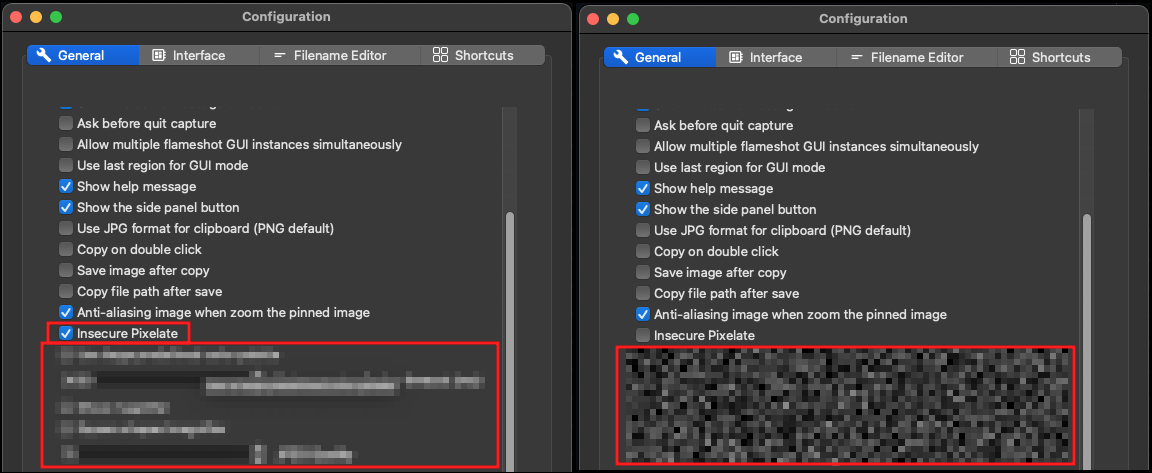
Task: Enable 'Save image after copy' in left window
Action: click(x=66, y=270)
